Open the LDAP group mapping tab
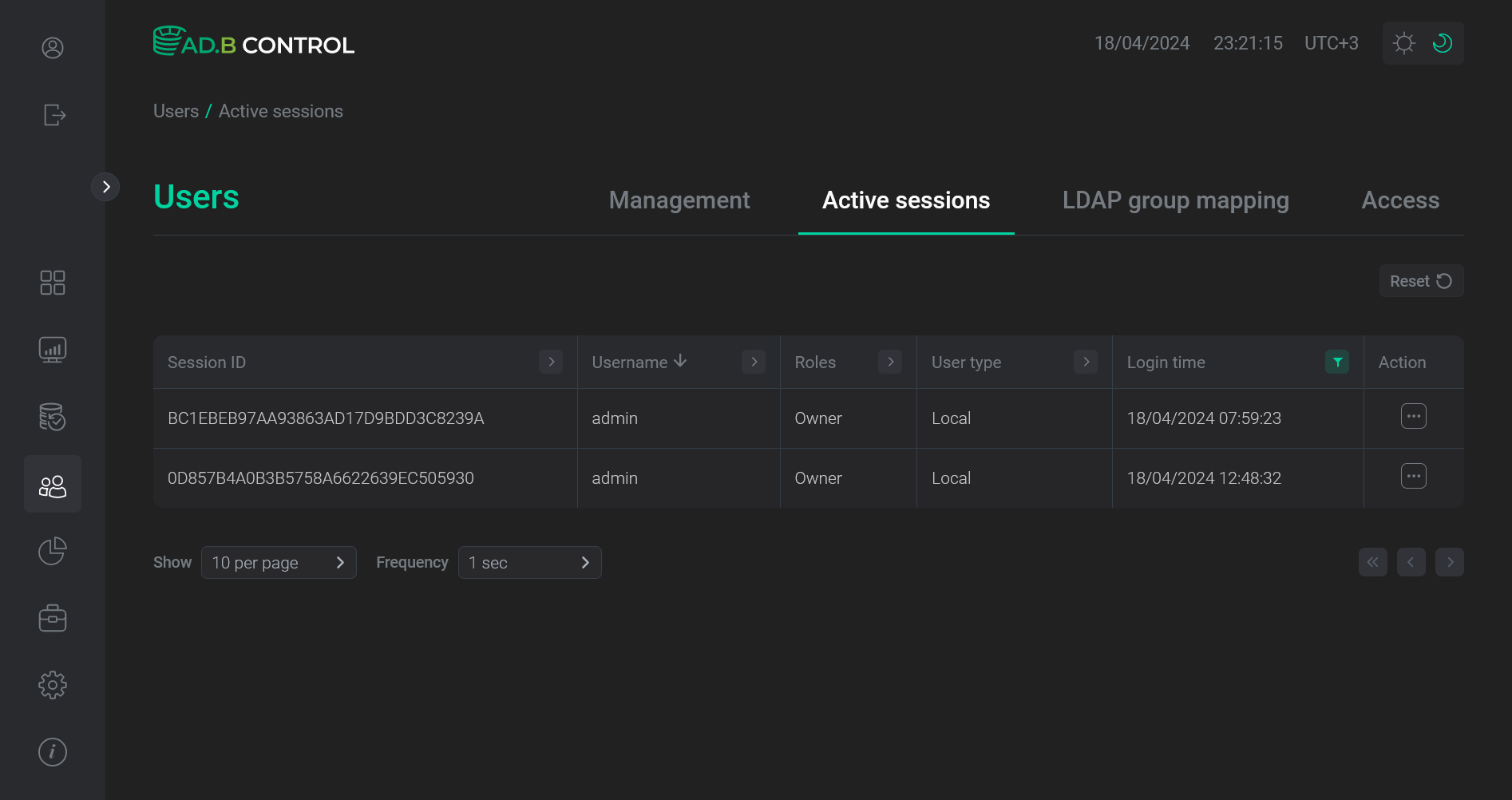The image size is (1512, 800). (x=1175, y=200)
